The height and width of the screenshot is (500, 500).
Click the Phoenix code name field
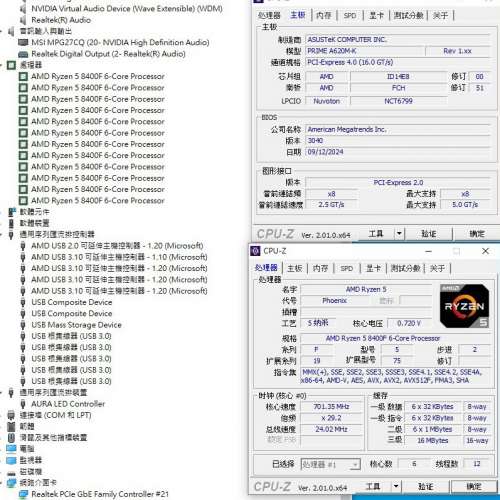coord(334,301)
